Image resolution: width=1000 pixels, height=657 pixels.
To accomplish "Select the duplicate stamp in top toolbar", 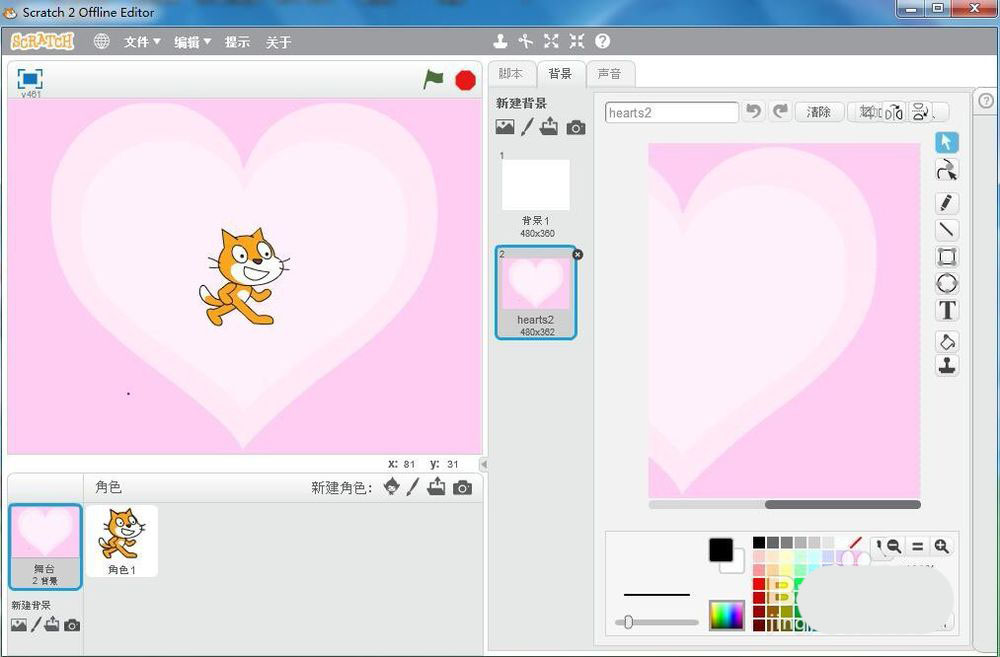I will pos(501,41).
